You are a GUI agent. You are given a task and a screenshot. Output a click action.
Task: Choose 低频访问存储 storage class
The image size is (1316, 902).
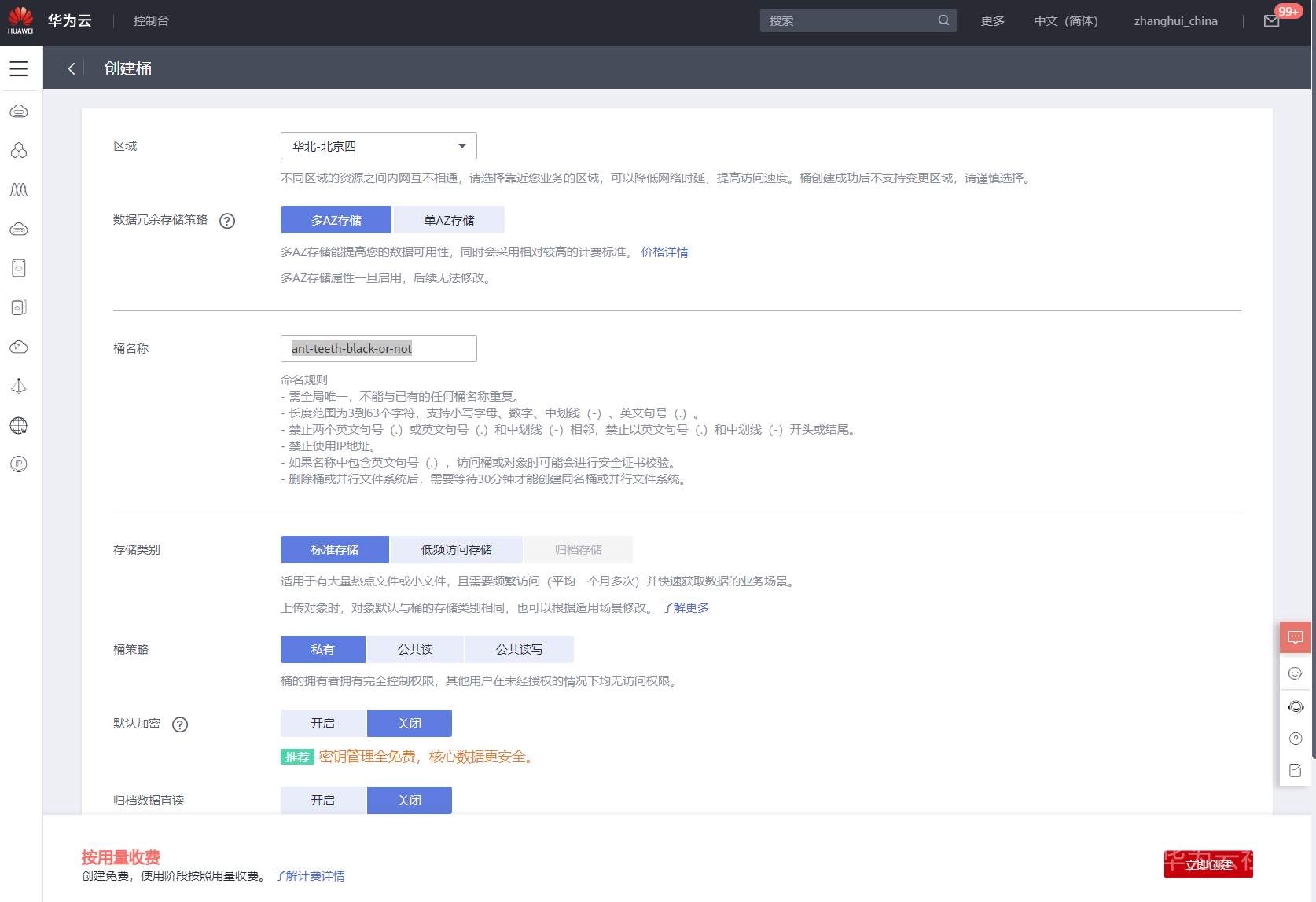(x=456, y=550)
